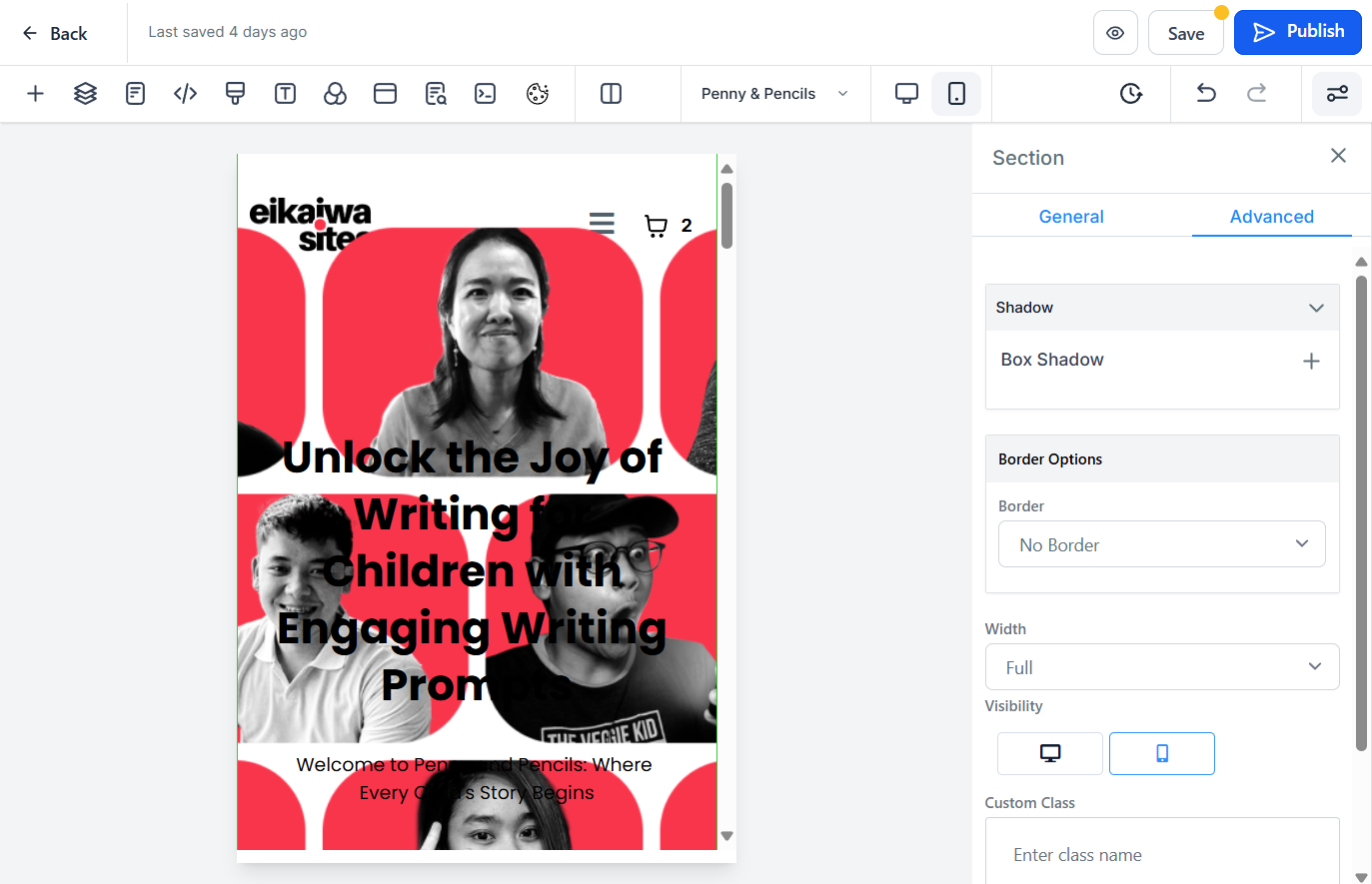Open the layers panel icon
Image resolution: width=1372 pixels, height=884 pixels.
pos(85,94)
